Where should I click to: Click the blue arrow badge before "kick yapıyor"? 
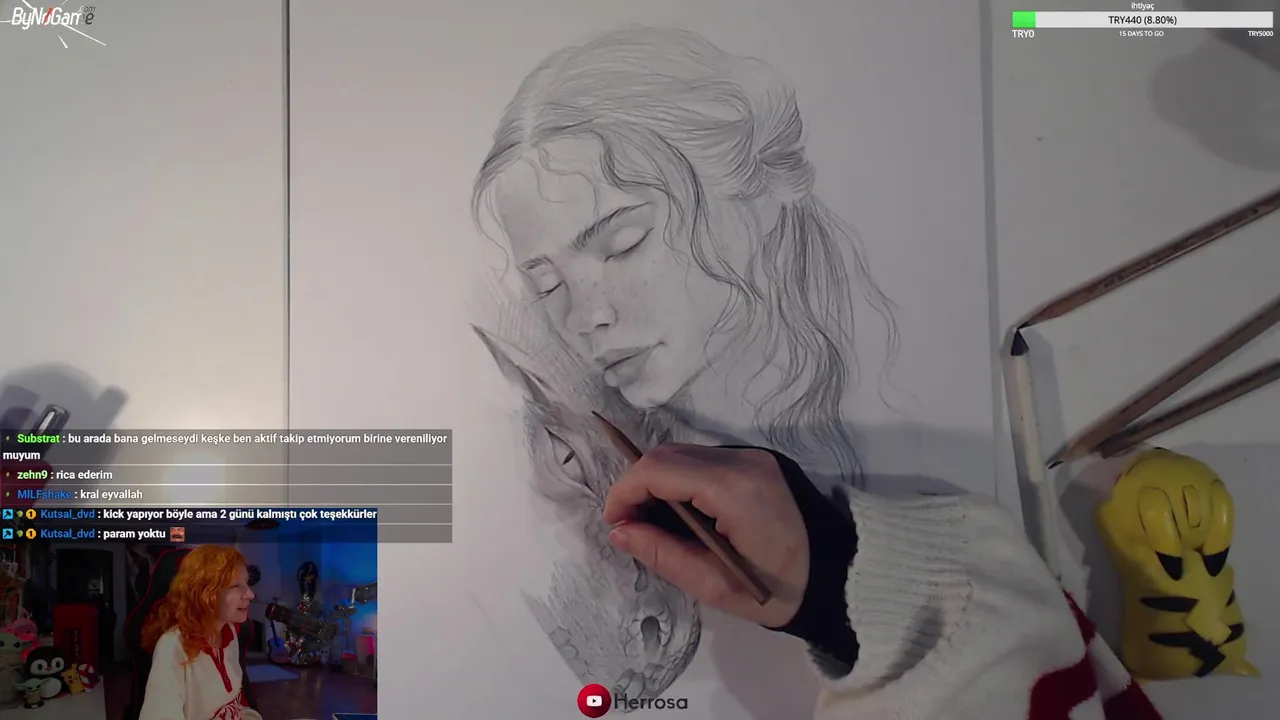click(x=7, y=514)
